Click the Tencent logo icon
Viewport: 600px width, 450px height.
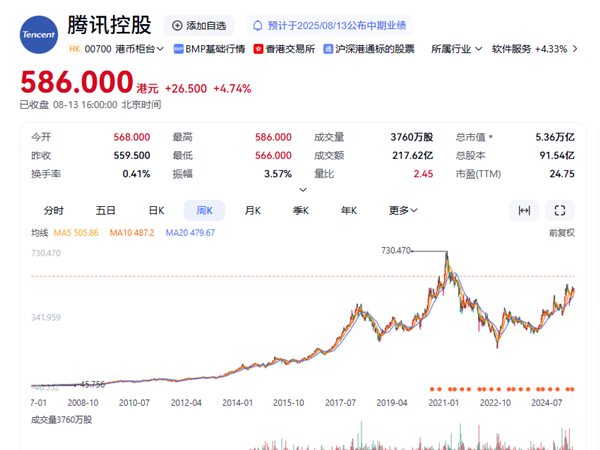click(x=39, y=34)
